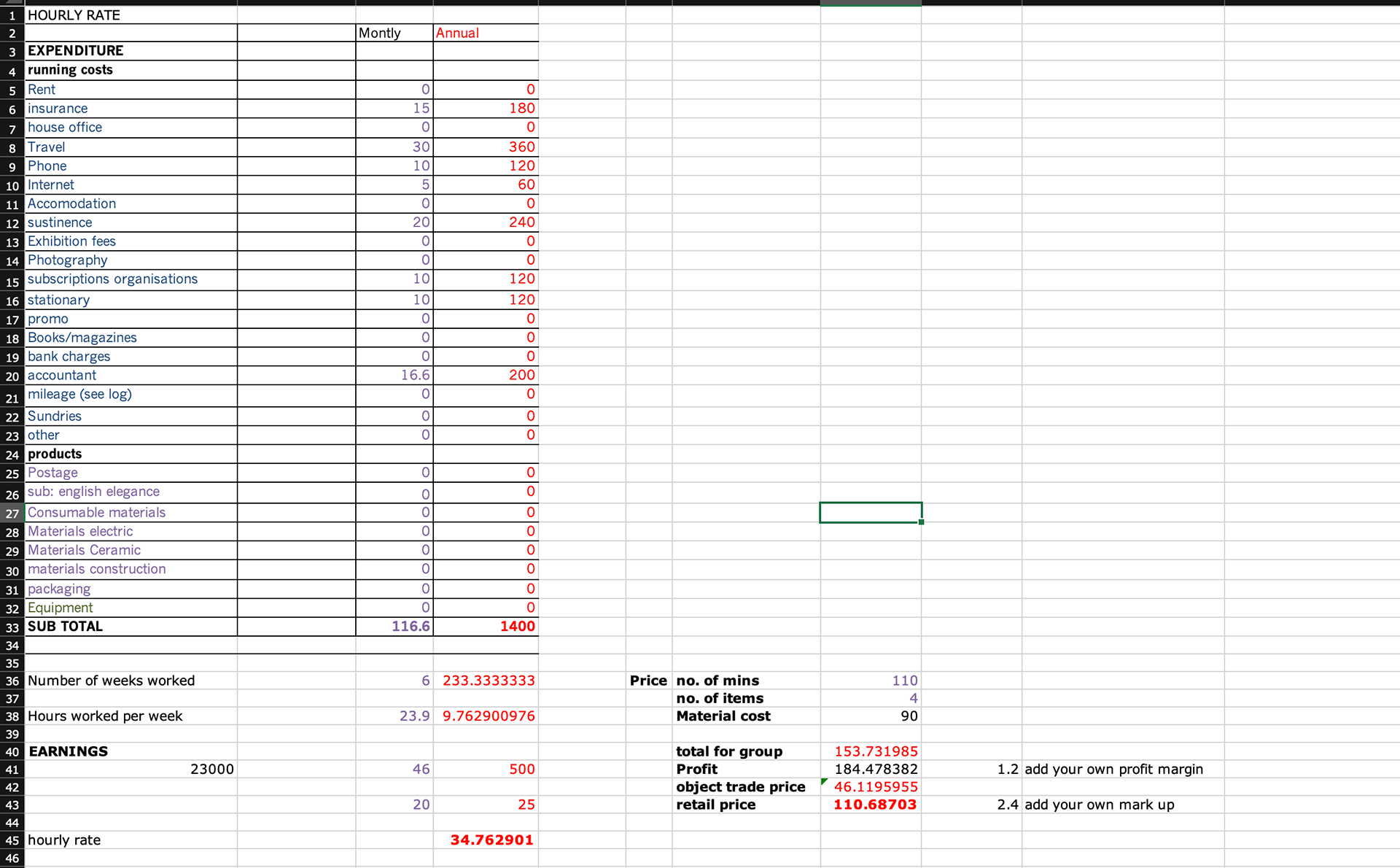Select hourly rate result 34.762901
The image size is (1400, 868).
486,840
